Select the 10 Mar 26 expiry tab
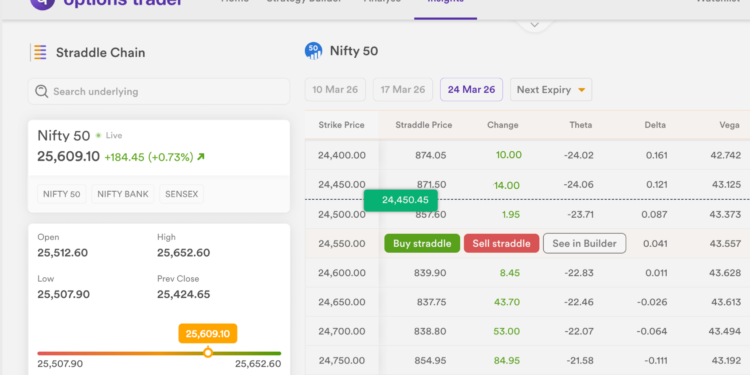 tap(335, 90)
